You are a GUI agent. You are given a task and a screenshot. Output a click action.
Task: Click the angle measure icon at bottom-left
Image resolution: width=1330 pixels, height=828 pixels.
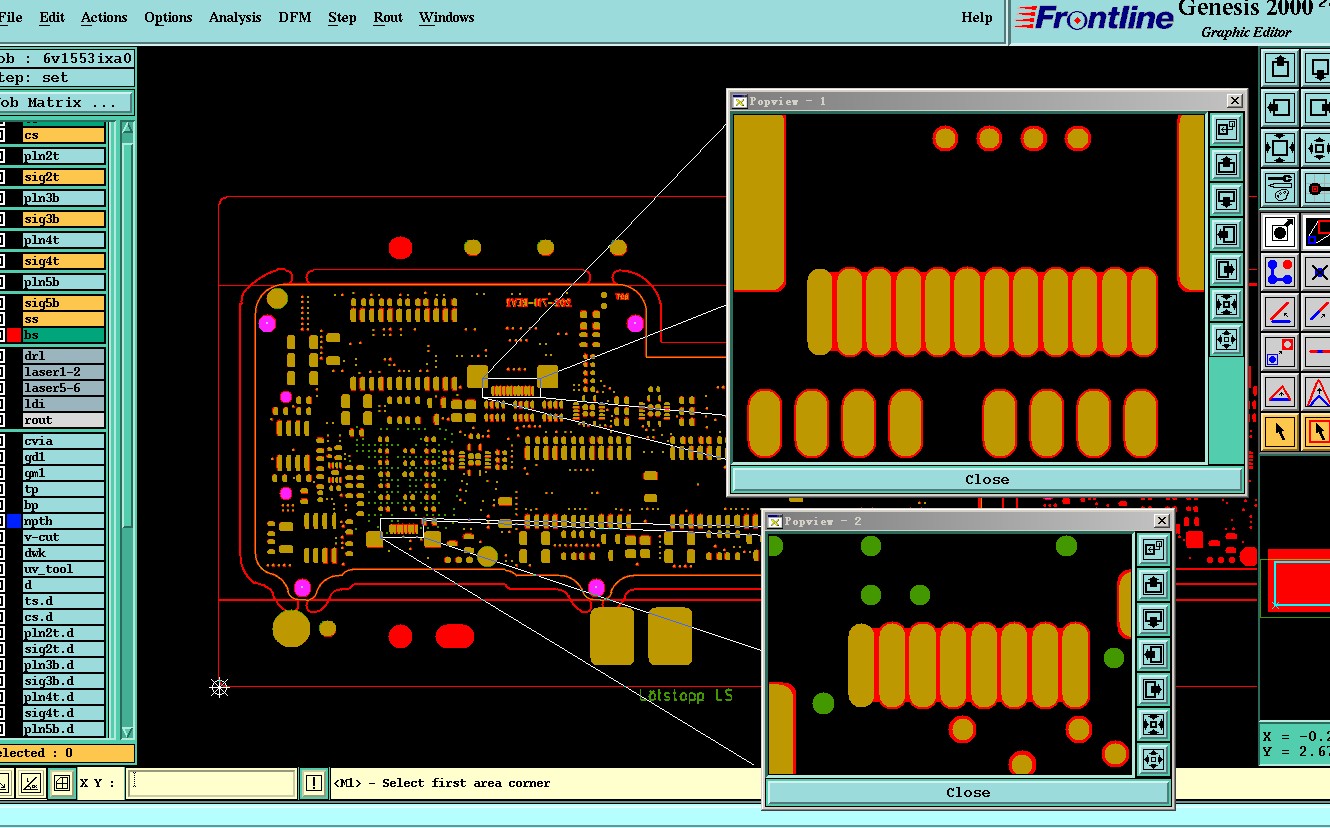pos(31,783)
